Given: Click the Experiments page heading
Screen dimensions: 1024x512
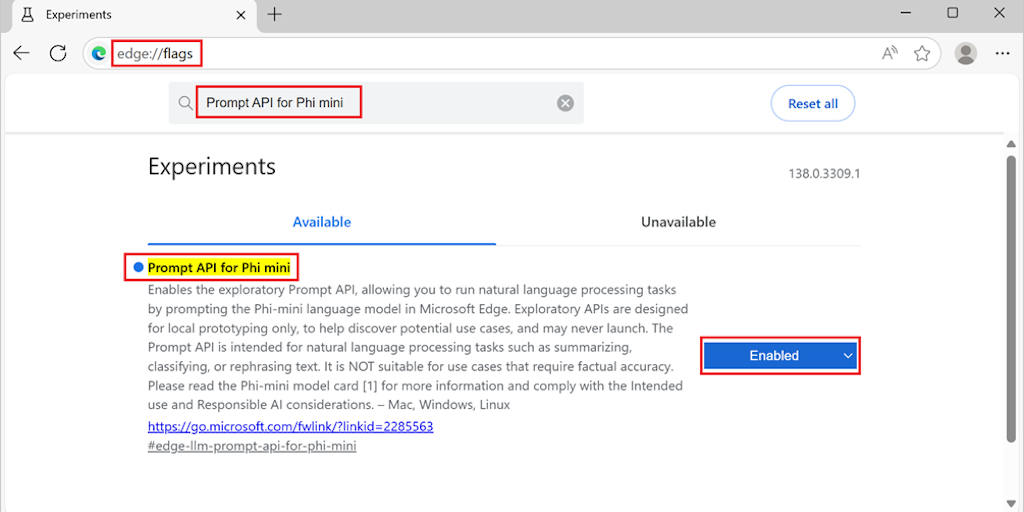Looking at the screenshot, I should point(212,167).
